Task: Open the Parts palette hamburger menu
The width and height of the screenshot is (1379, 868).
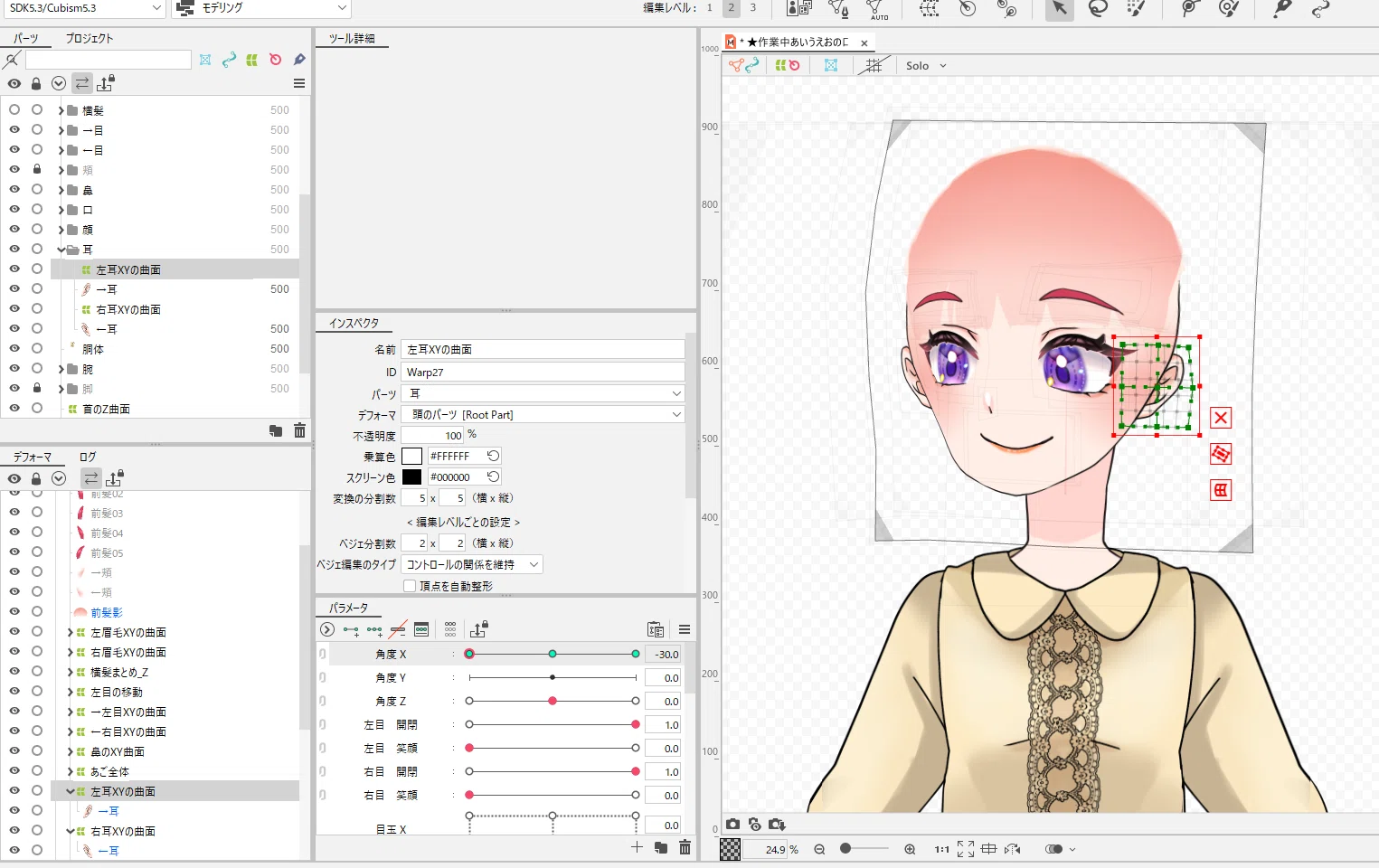Action: click(x=299, y=83)
